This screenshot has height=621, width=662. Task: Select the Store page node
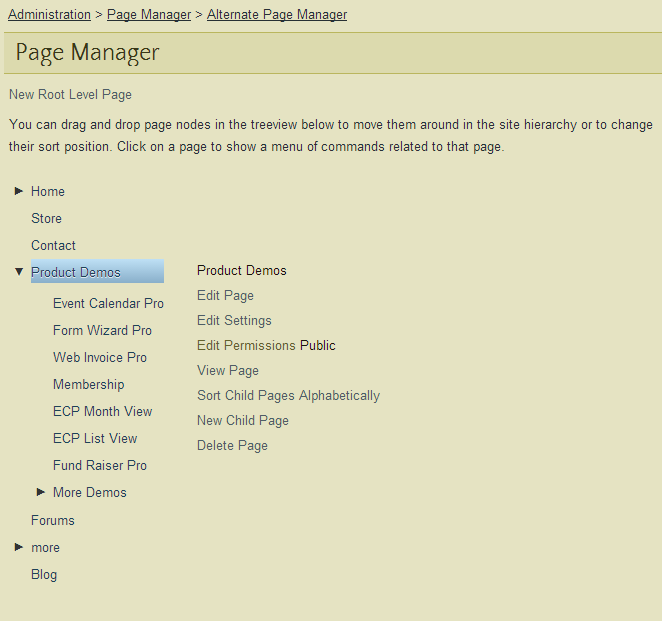pos(46,218)
